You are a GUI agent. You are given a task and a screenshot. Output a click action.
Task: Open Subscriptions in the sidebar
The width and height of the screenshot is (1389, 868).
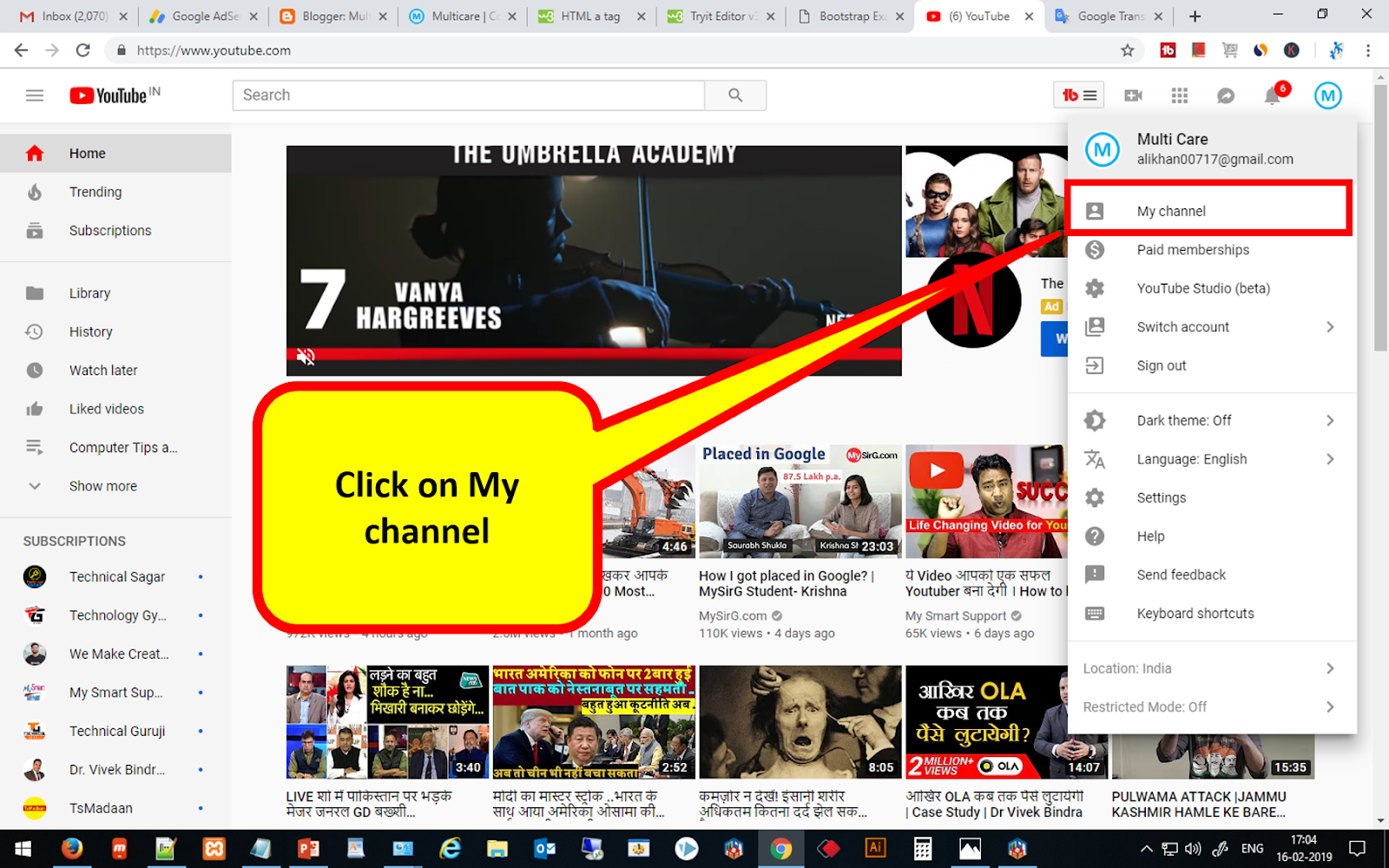tap(115, 231)
